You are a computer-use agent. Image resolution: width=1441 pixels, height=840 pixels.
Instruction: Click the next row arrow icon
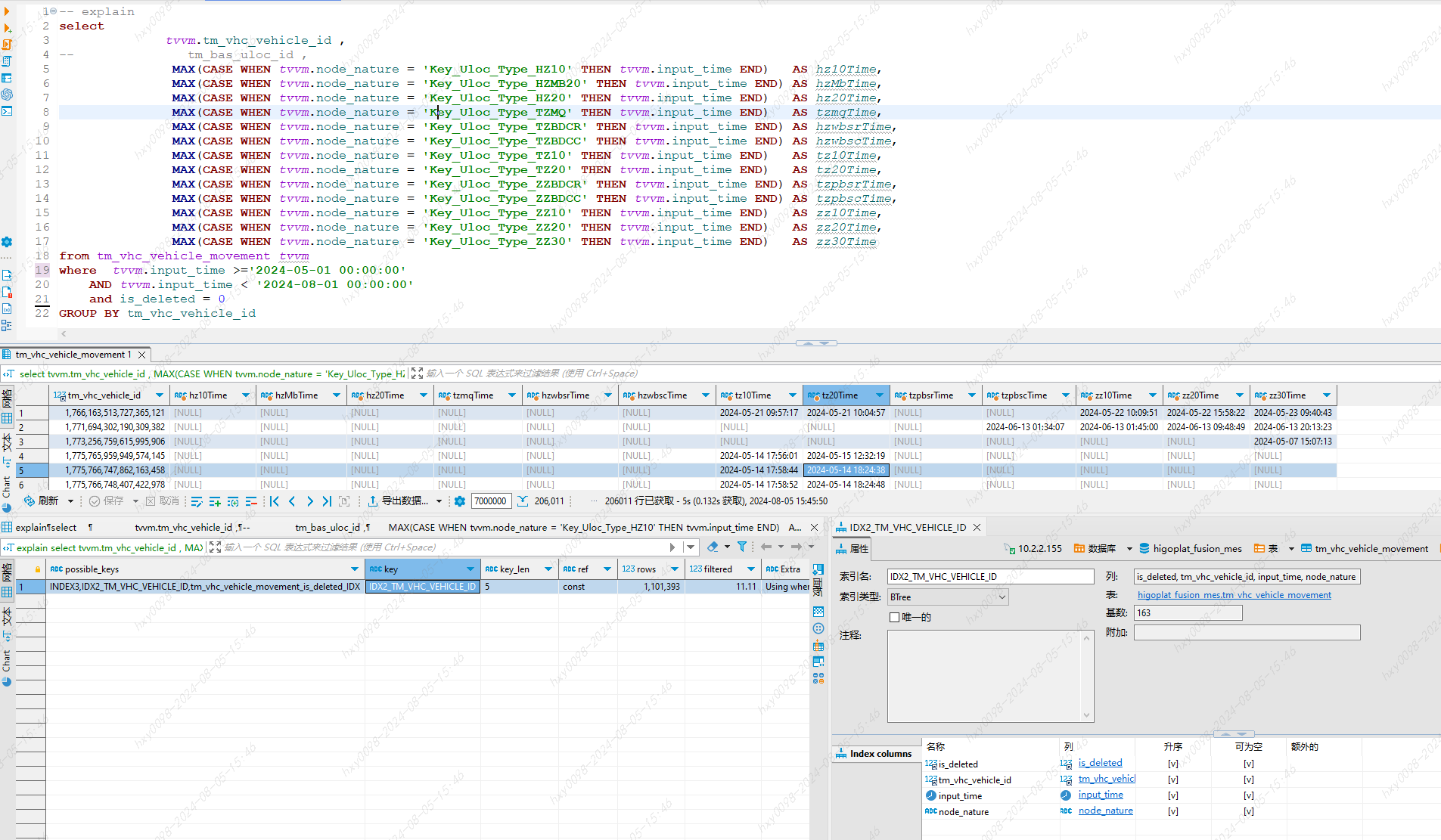309,501
